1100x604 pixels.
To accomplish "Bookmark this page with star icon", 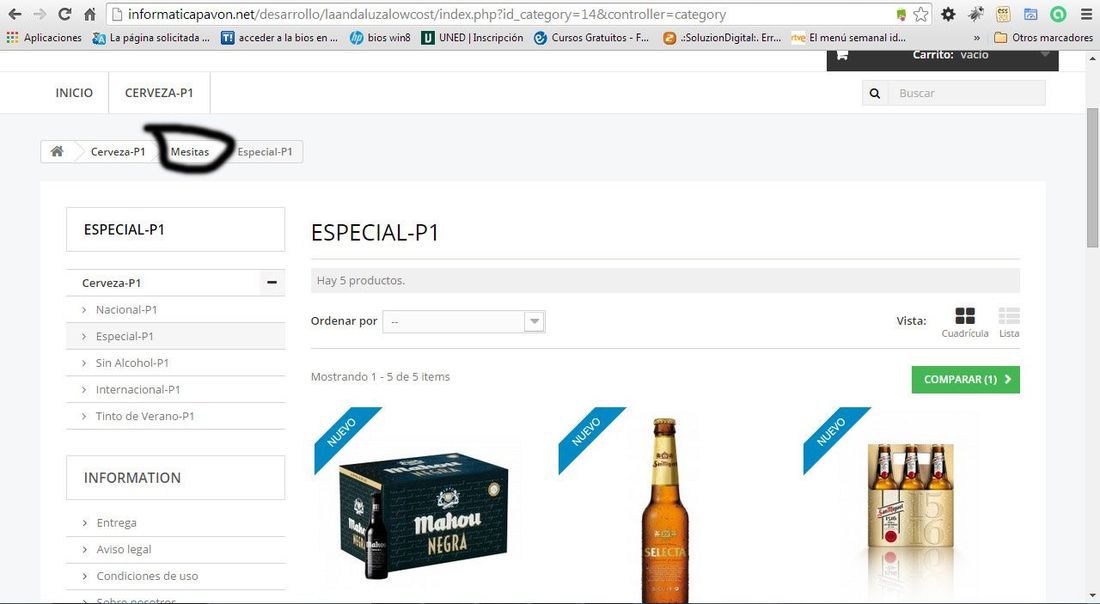I will click(921, 14).
